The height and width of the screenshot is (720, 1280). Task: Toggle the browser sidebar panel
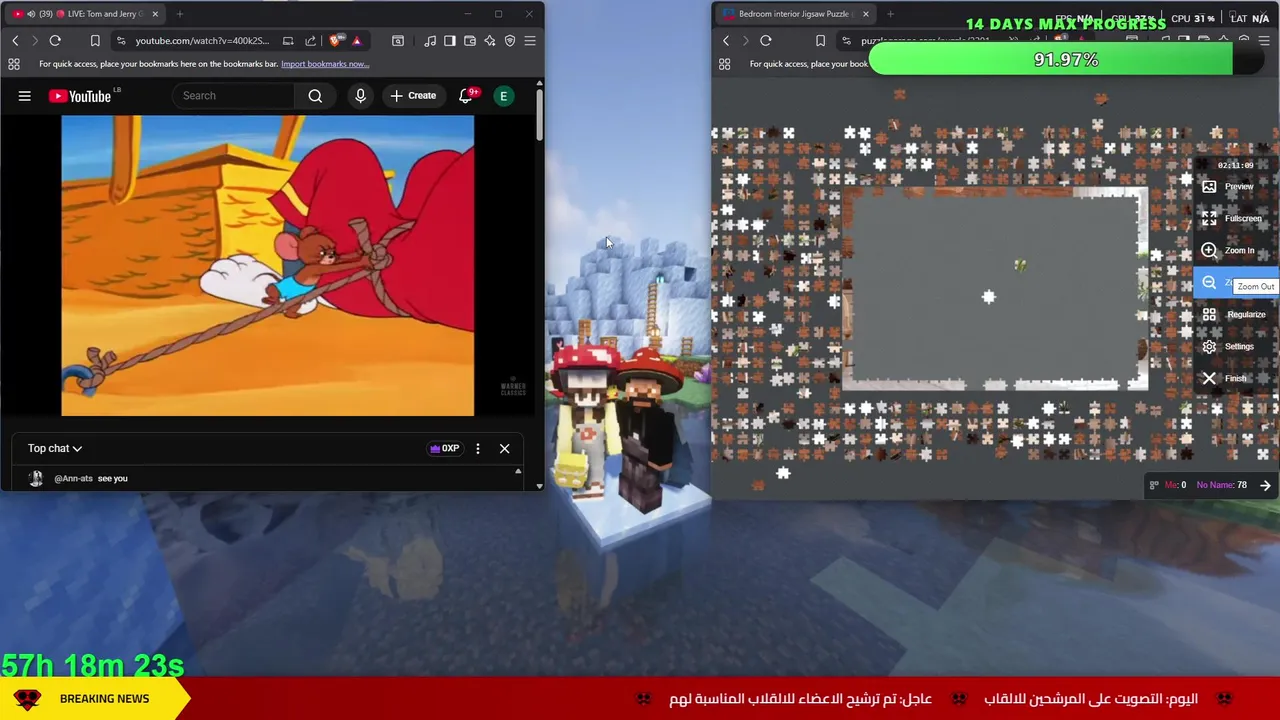click(x=450, y=41)
